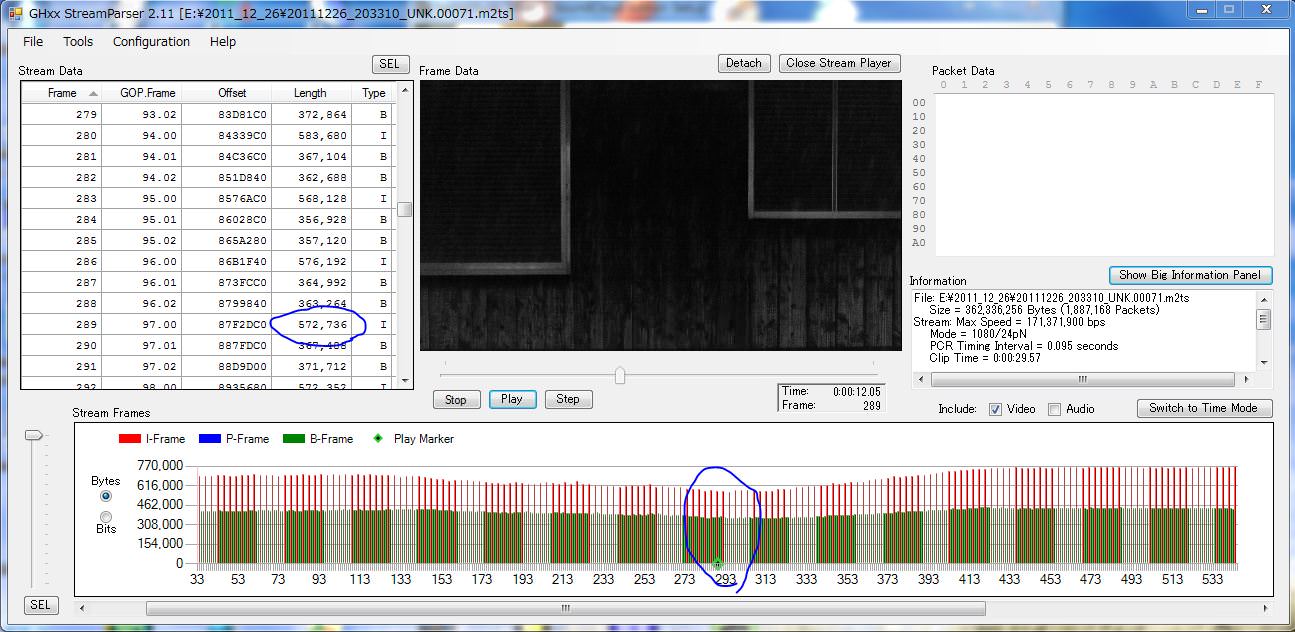Close the Stream Player
1295x632 pixels.
pyautogui.click(x=838, y=63)
